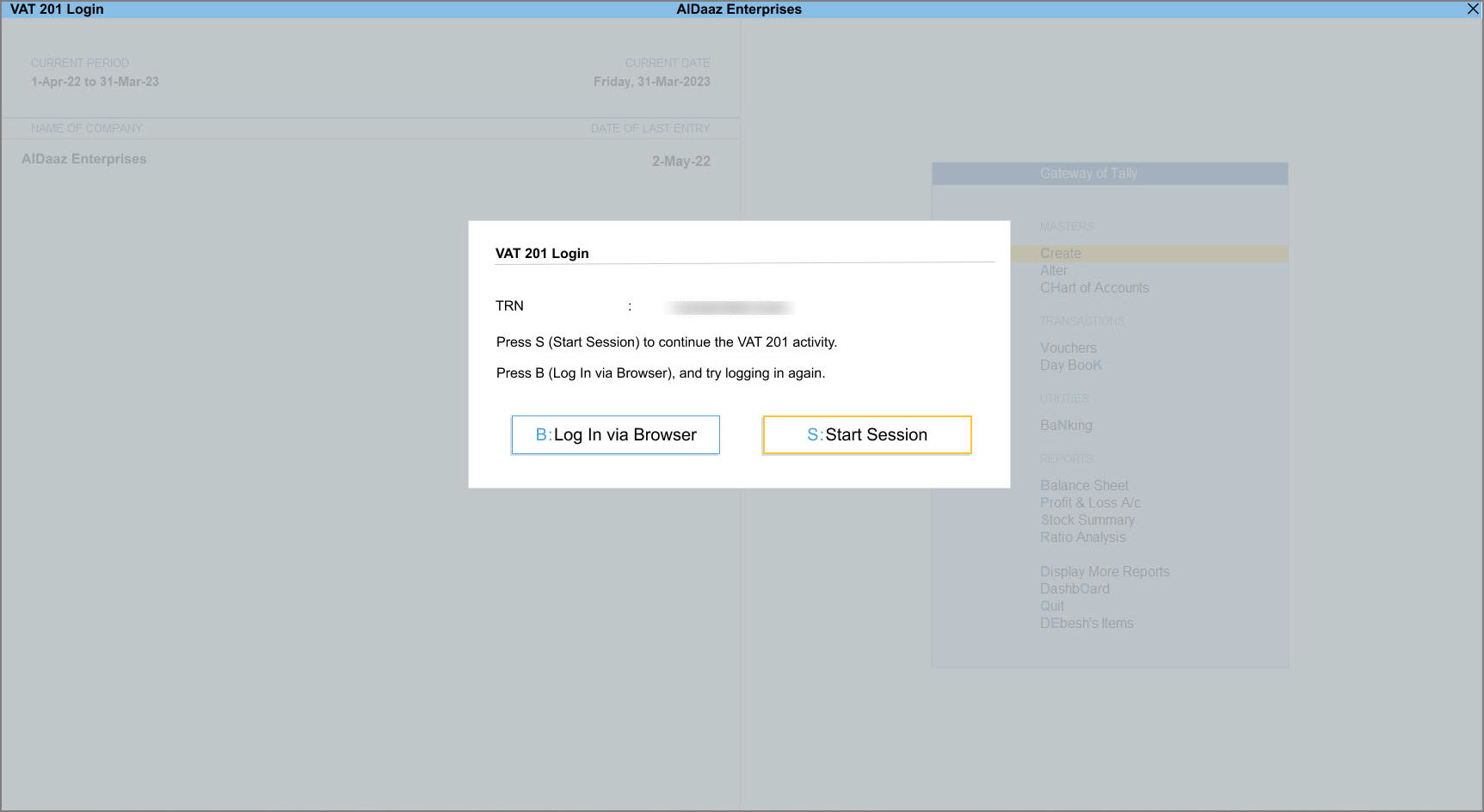Screen dimensions: 1484x812
Task: Open Alter under Masters
Action: tap(1053, 270)
